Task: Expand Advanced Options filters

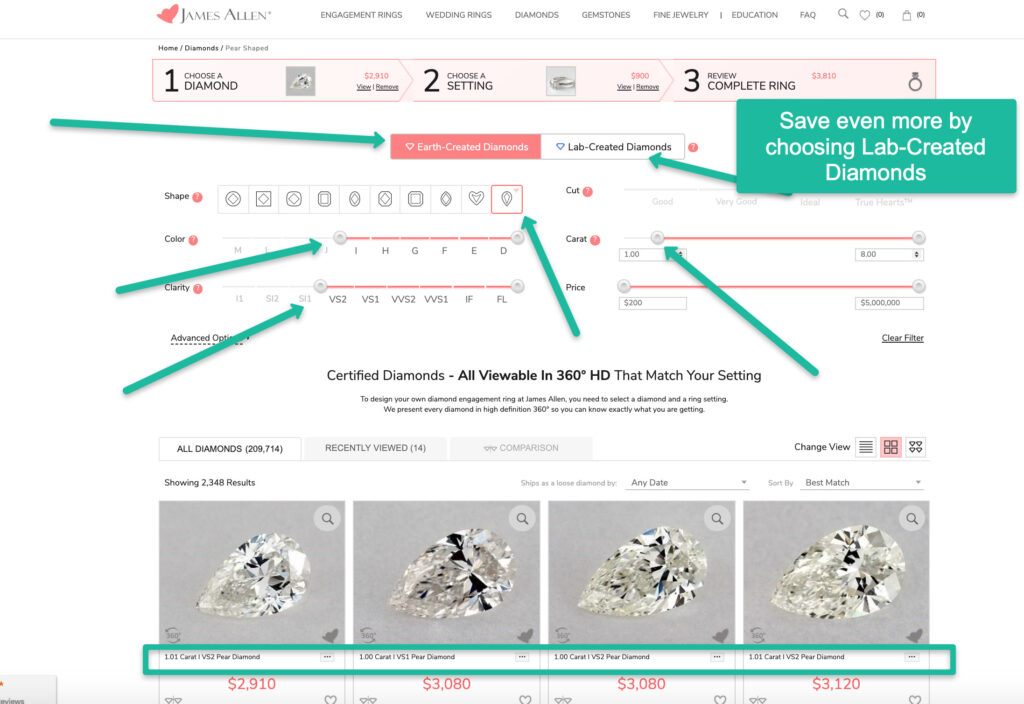Action: click(x=206, y=338)
